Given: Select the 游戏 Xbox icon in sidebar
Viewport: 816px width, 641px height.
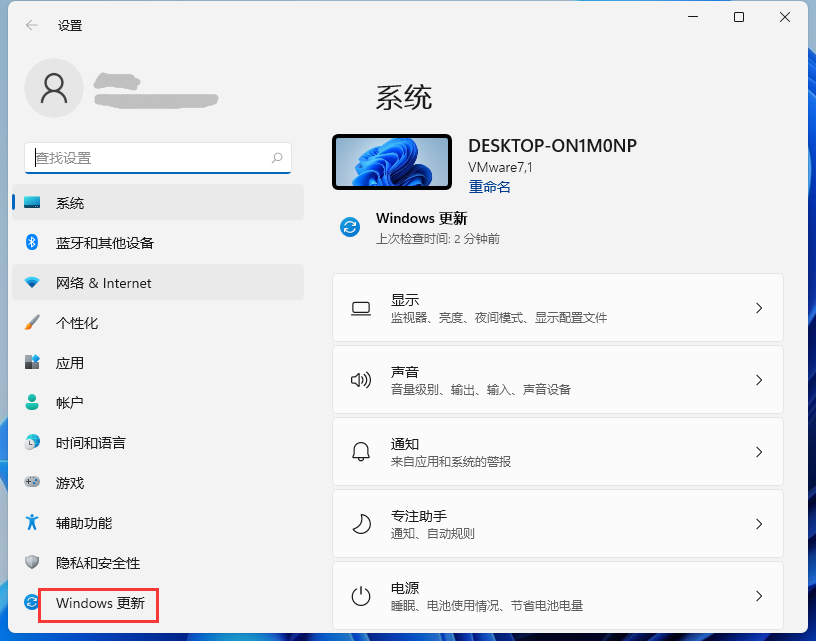Looking at the screenshot, I should [x=30, y=483].
